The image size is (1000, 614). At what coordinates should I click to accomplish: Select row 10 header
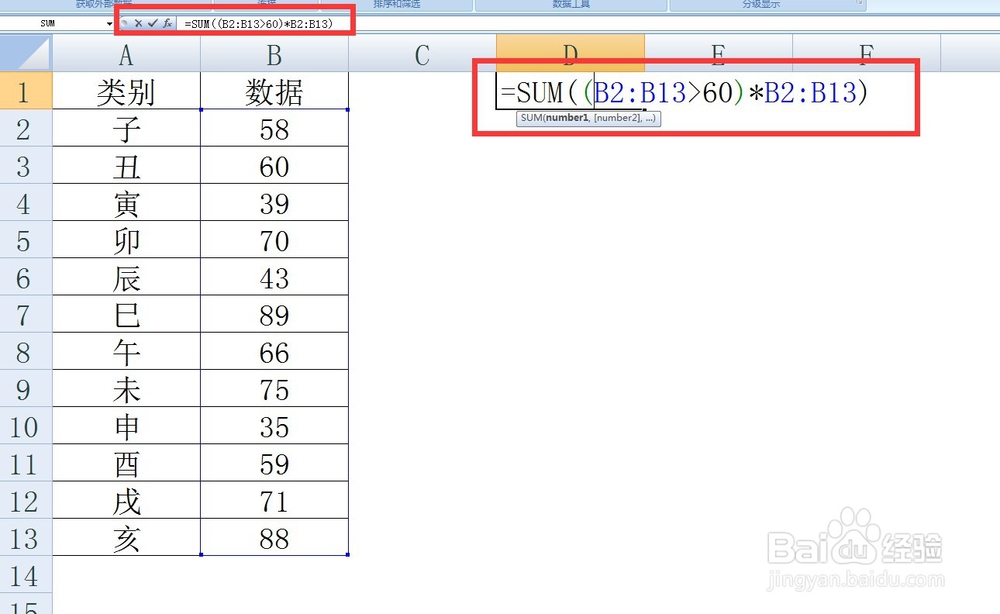pos(26,425)
